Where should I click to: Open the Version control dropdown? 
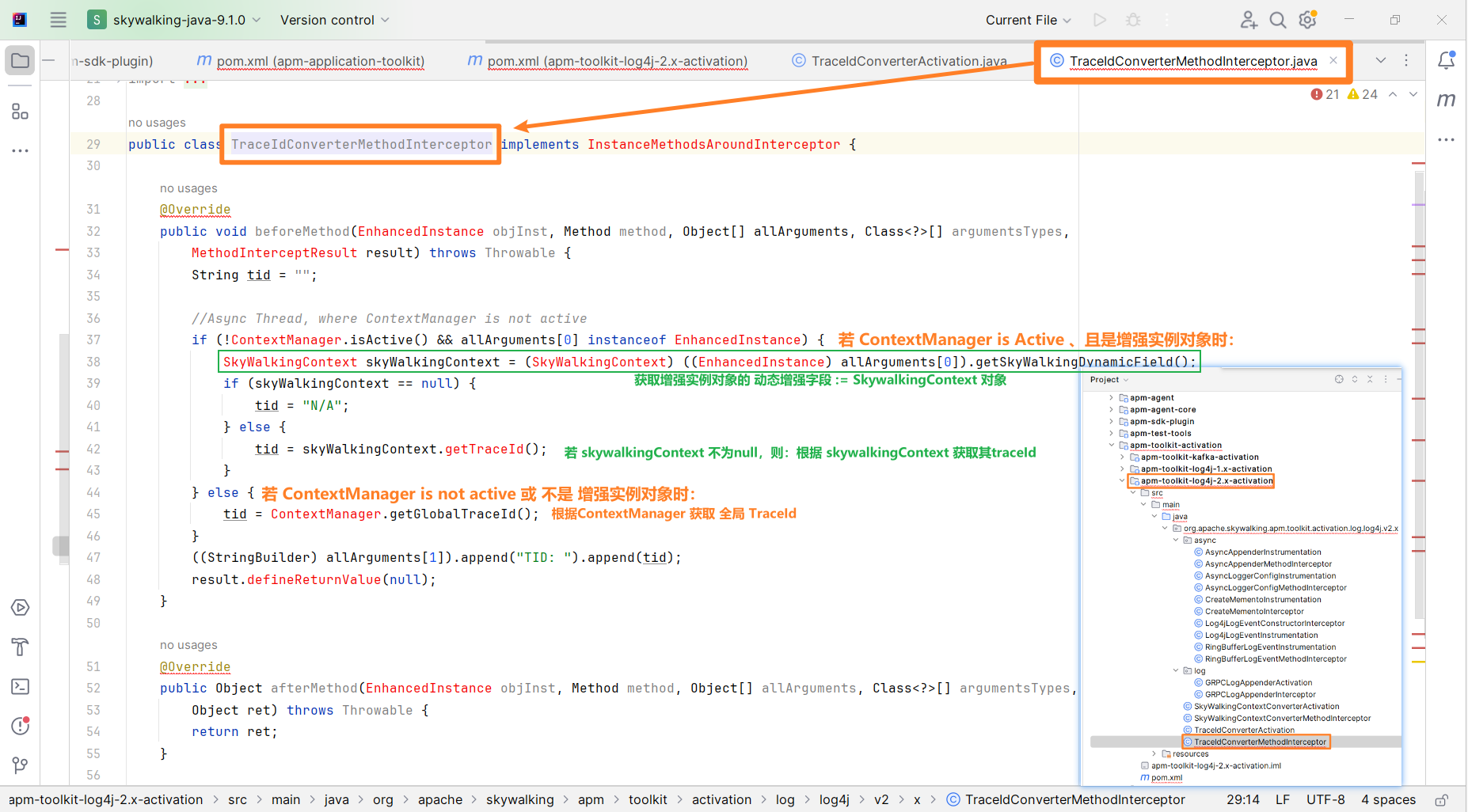click(335, 20)
